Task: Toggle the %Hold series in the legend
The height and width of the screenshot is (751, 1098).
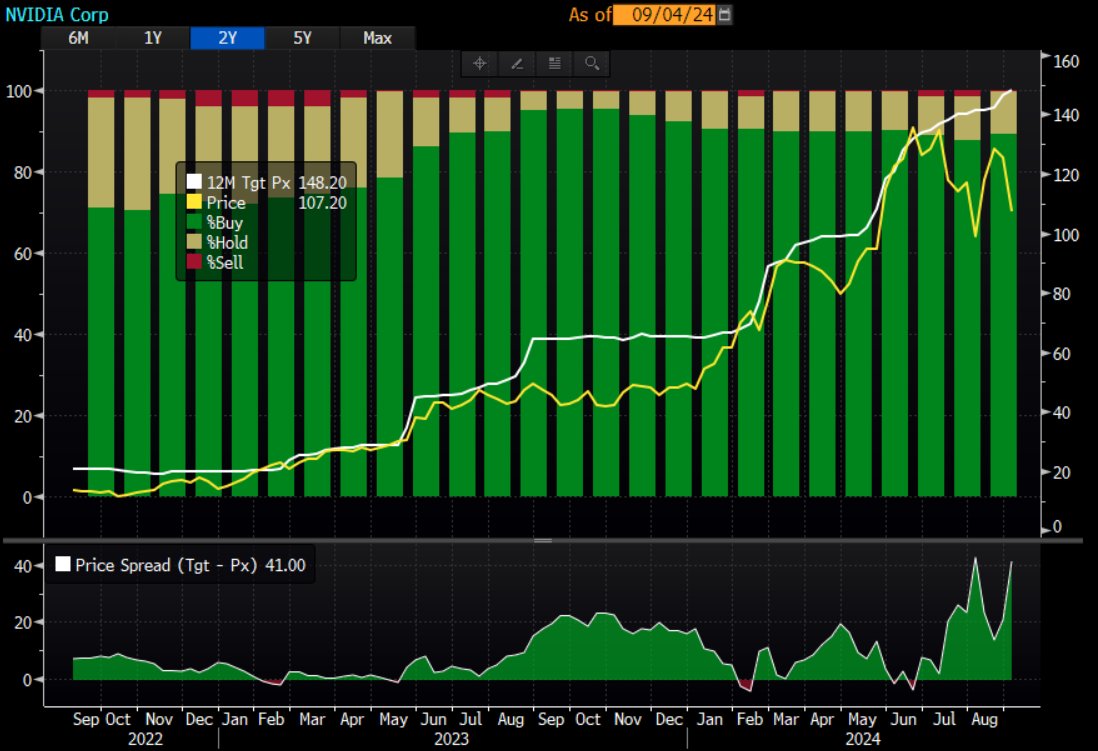Action: click(x=222, y=243)
